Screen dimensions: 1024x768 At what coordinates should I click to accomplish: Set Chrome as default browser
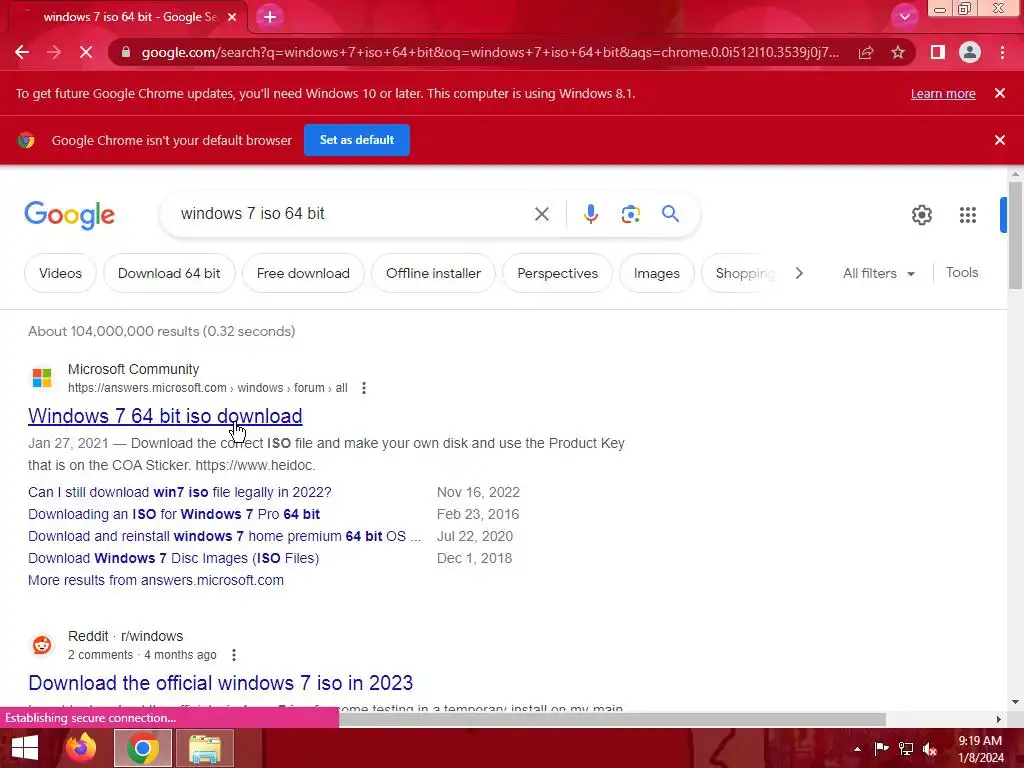(357, 140)
